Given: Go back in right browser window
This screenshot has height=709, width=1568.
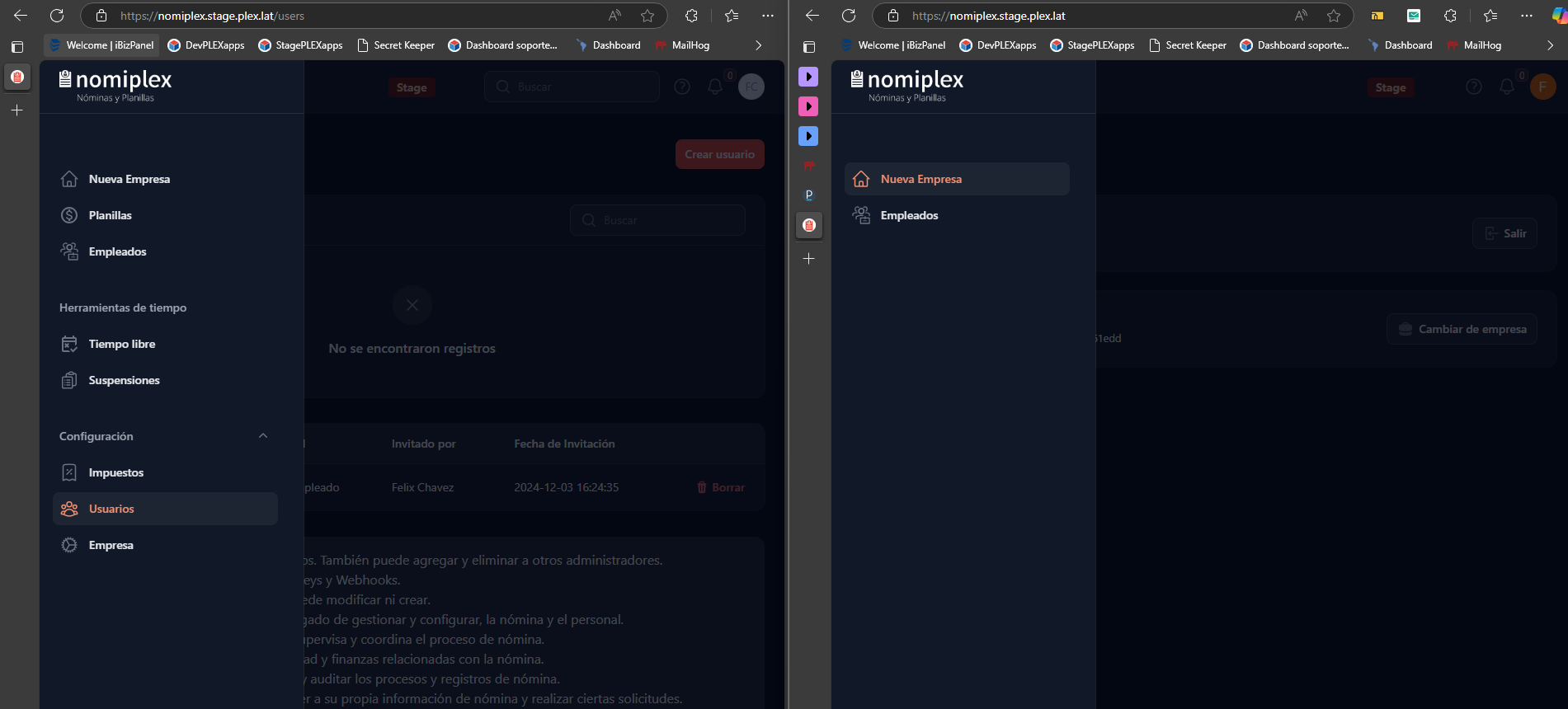Looking at the screenshot, I should (812, 16).
